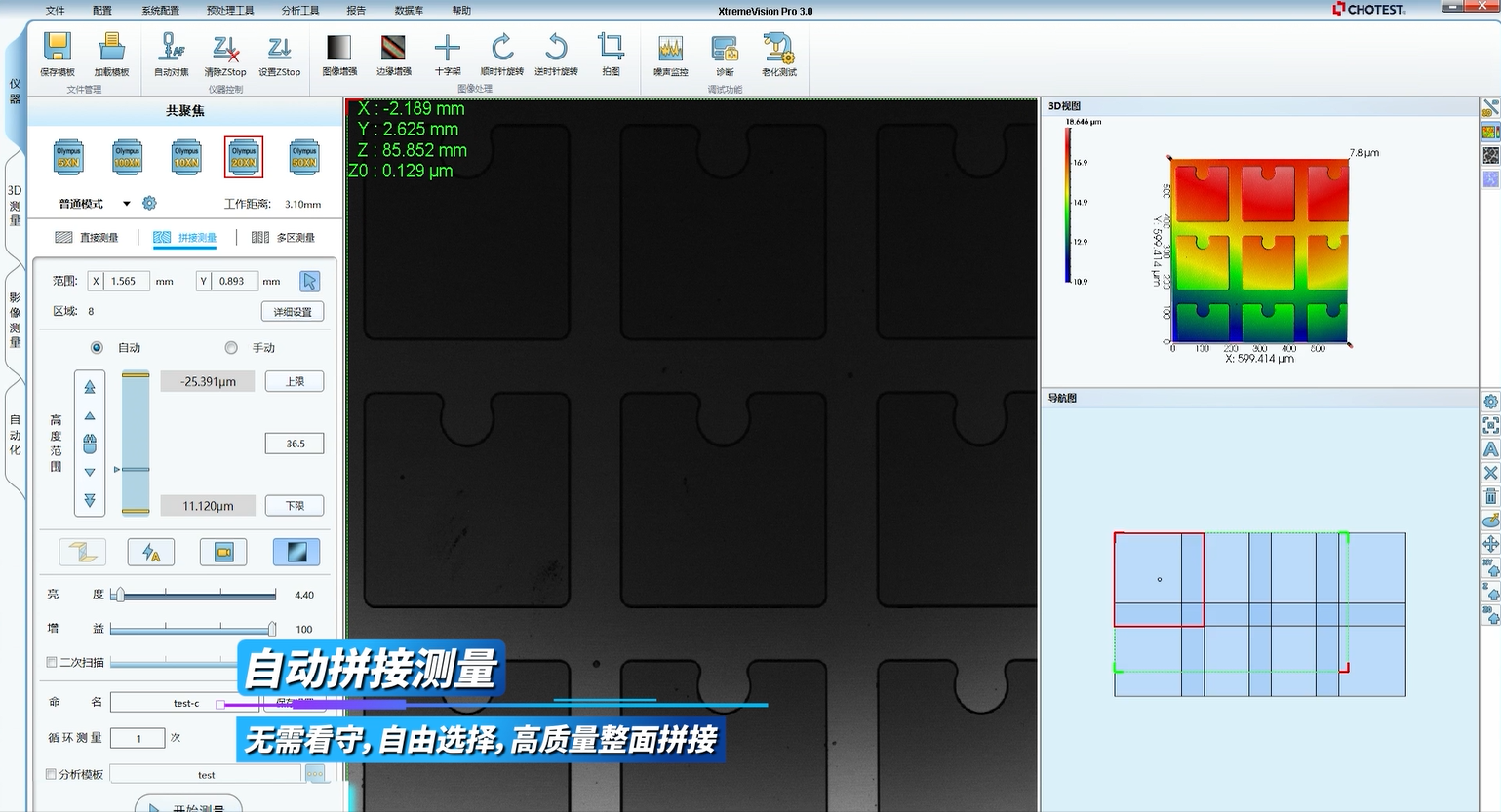
Task: Enable the 分析模板 checkbox
Action: pyautogui.click(x=52, y=774)
